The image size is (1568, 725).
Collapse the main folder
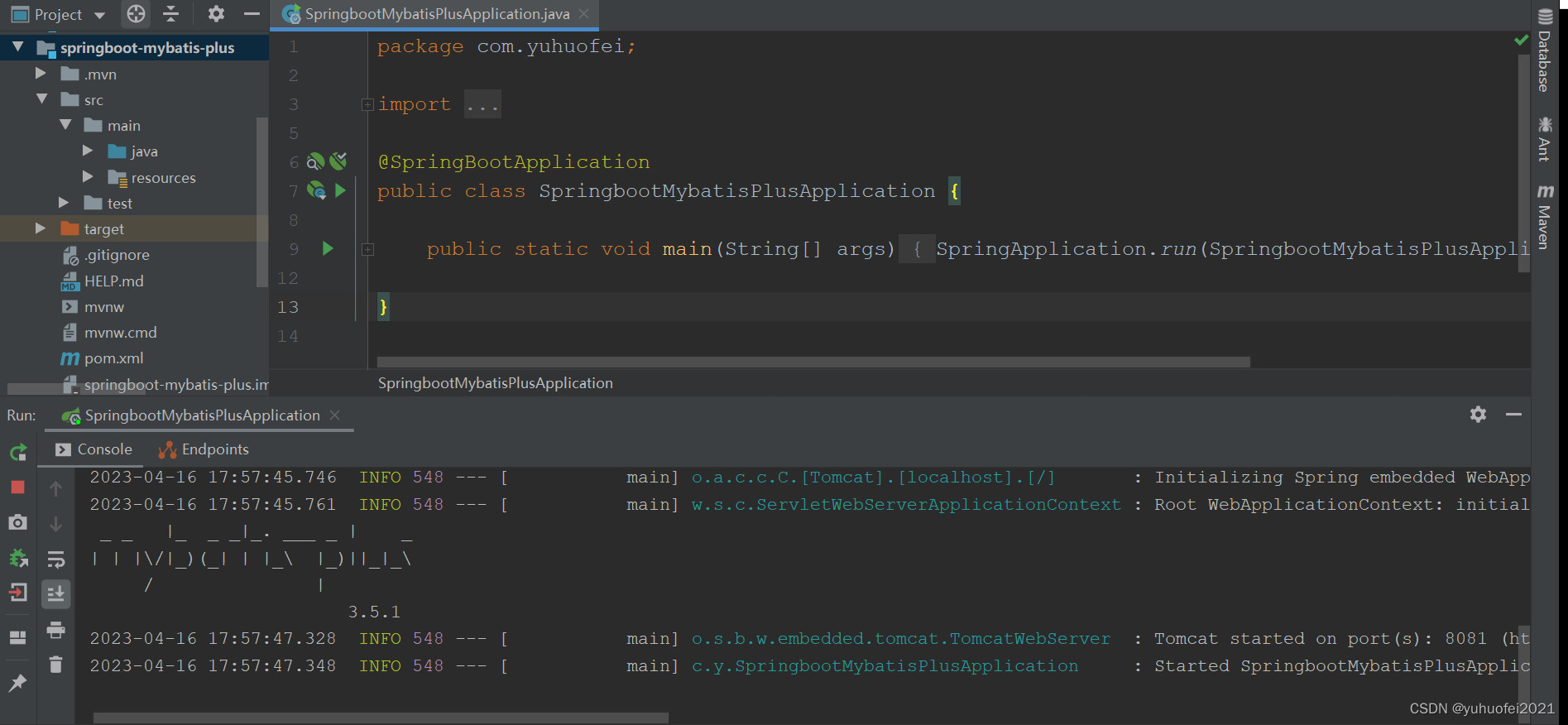(65, 125)
